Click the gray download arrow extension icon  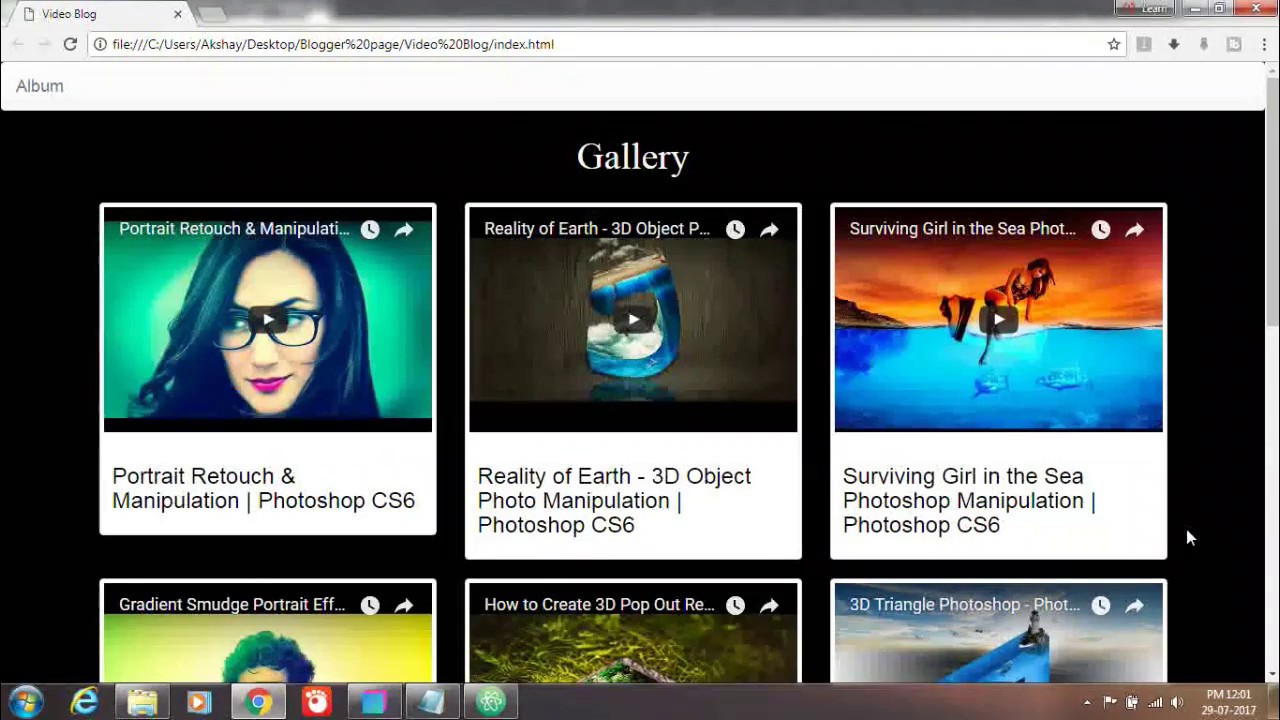[x=1204, y=44]
